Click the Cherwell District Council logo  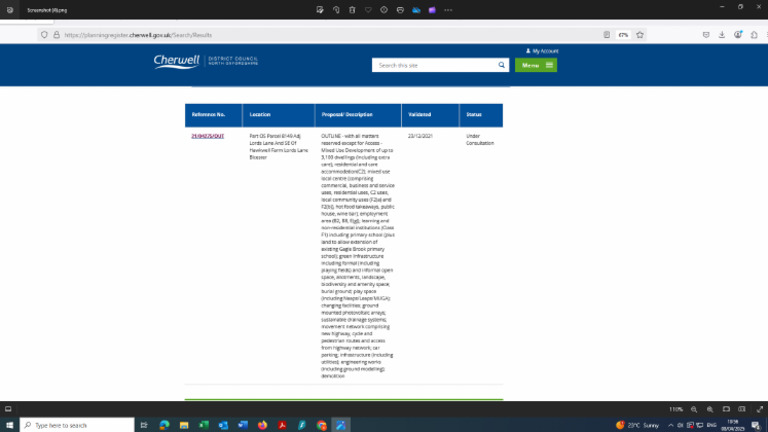coord(206,62)
